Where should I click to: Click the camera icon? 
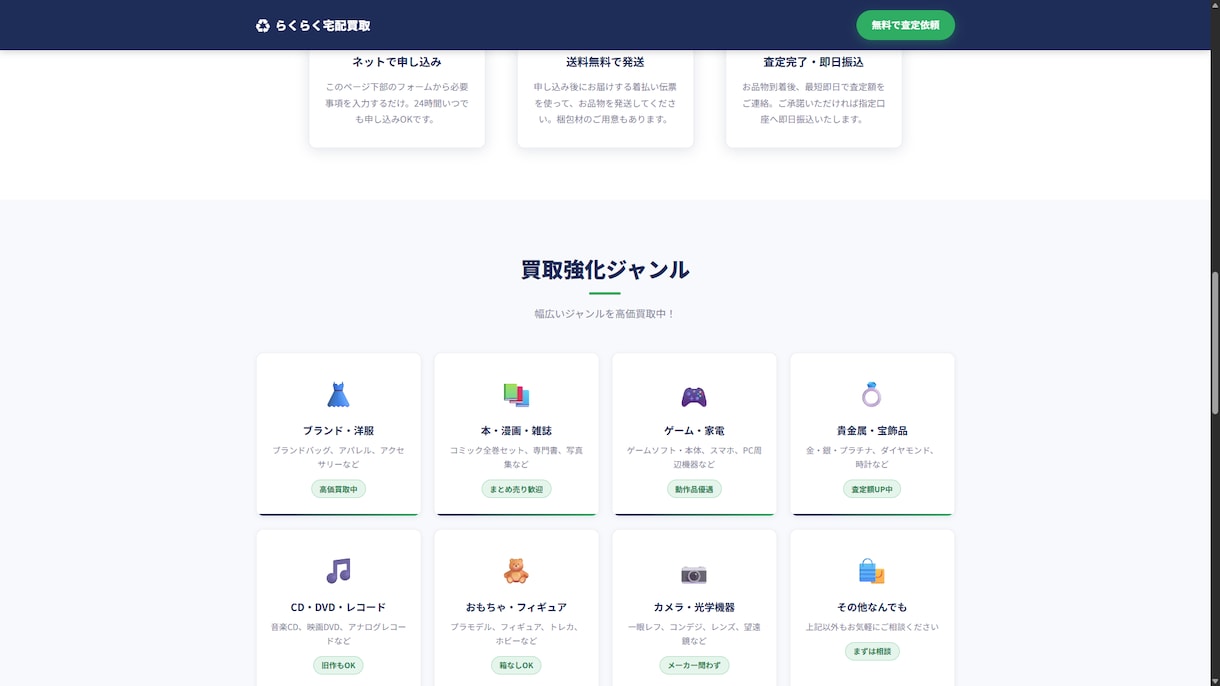(x=694, y=573)
